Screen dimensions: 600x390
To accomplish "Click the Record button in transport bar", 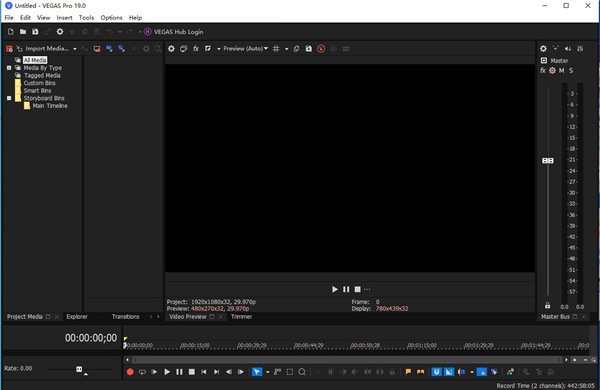I will (130, 372).
